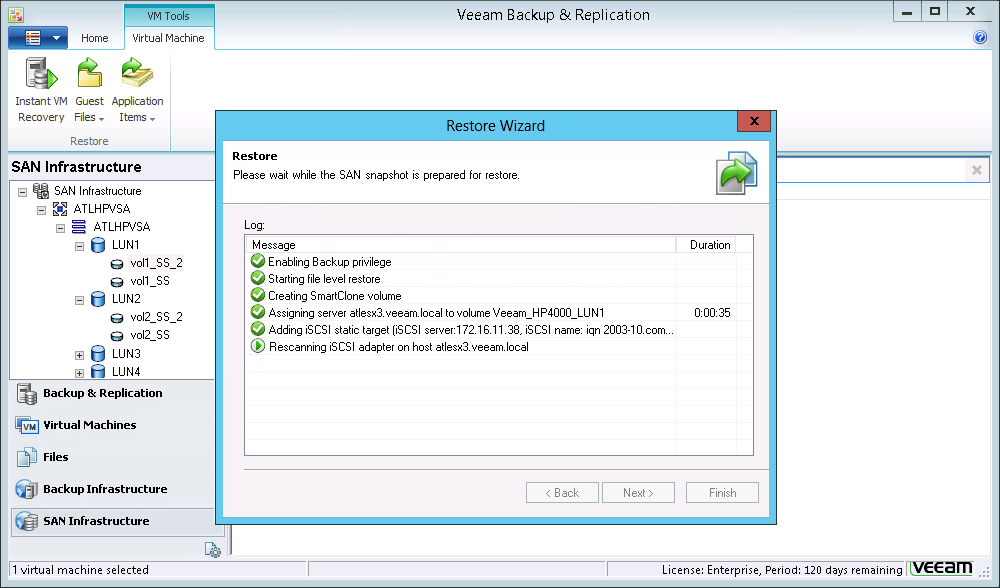Click the search input field

(871, 170)
